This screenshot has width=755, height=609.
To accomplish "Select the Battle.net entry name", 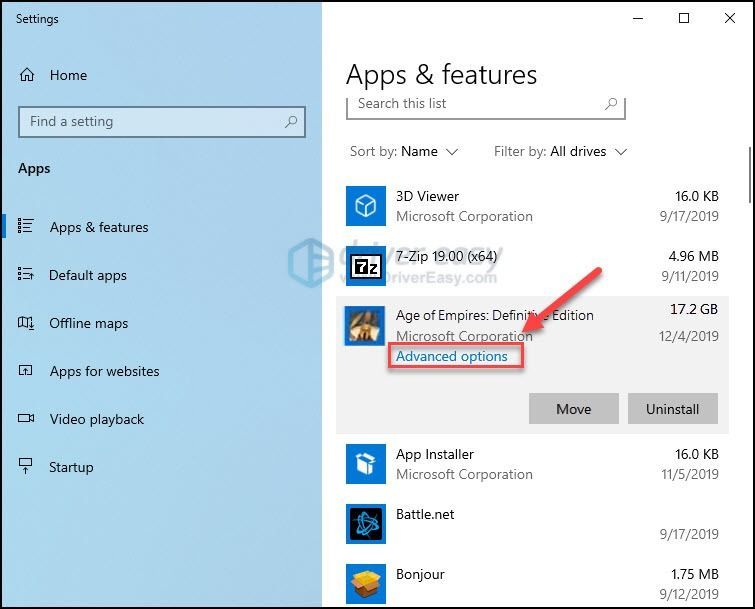I will click(x=425, y=514).
